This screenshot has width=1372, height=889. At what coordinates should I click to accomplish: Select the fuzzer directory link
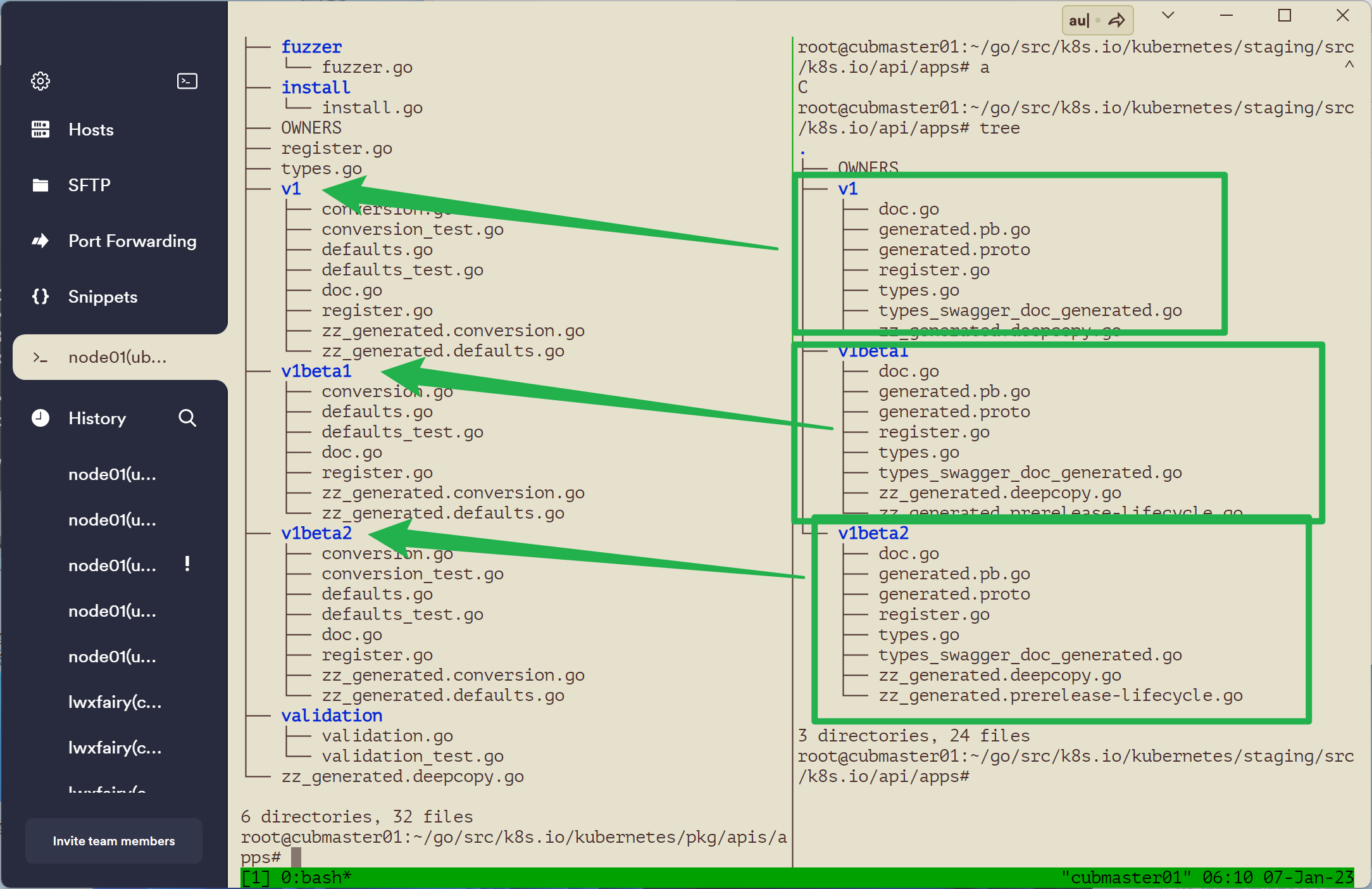coord(312,46)
